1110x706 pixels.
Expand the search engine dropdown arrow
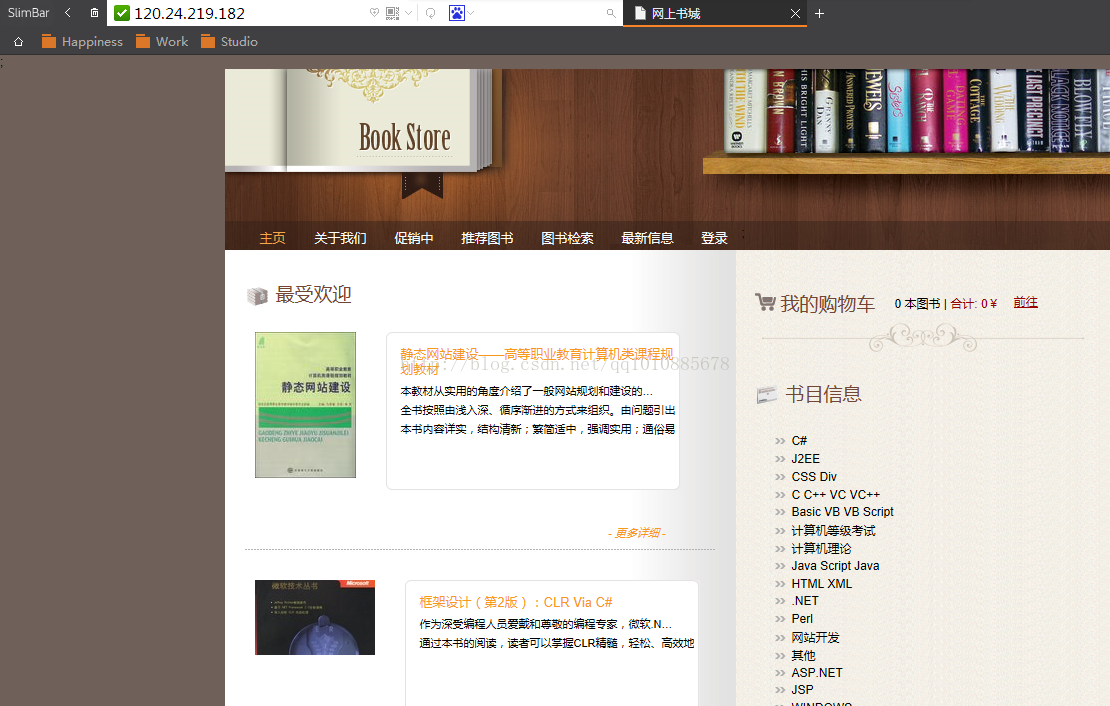point(471,13)
